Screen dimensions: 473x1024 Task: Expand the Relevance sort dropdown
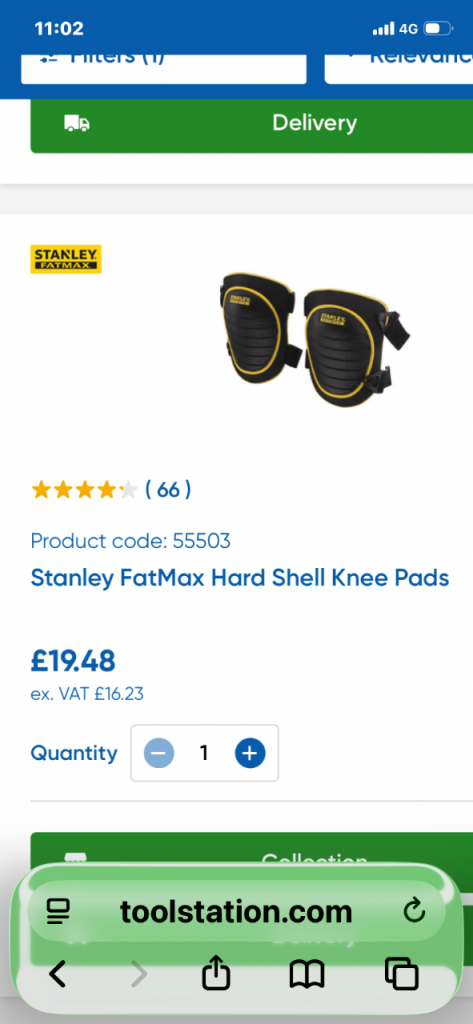pyautogui.click(x=399, y=68)
